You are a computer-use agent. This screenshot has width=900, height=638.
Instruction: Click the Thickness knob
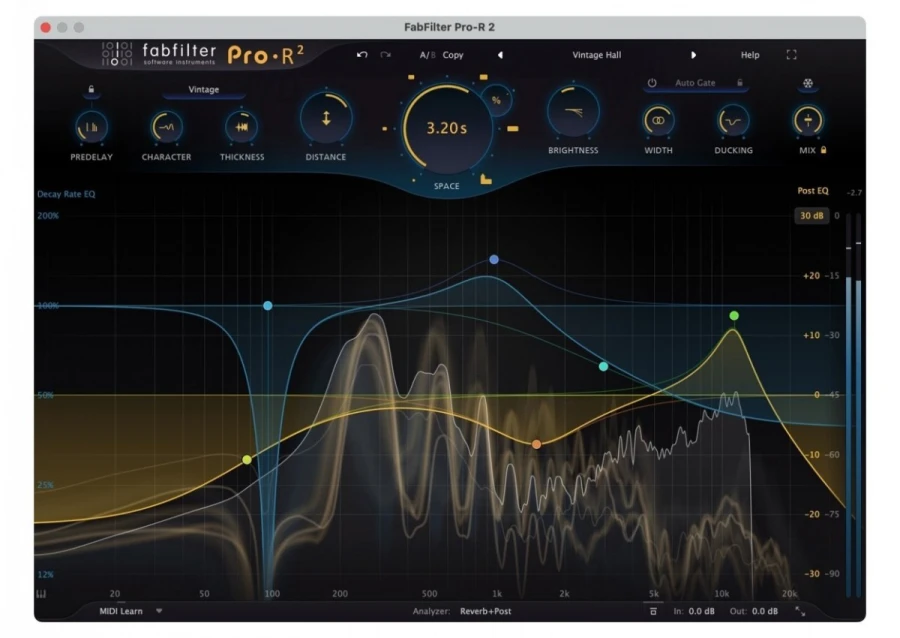pyautogui.click(x=242, y=127)
